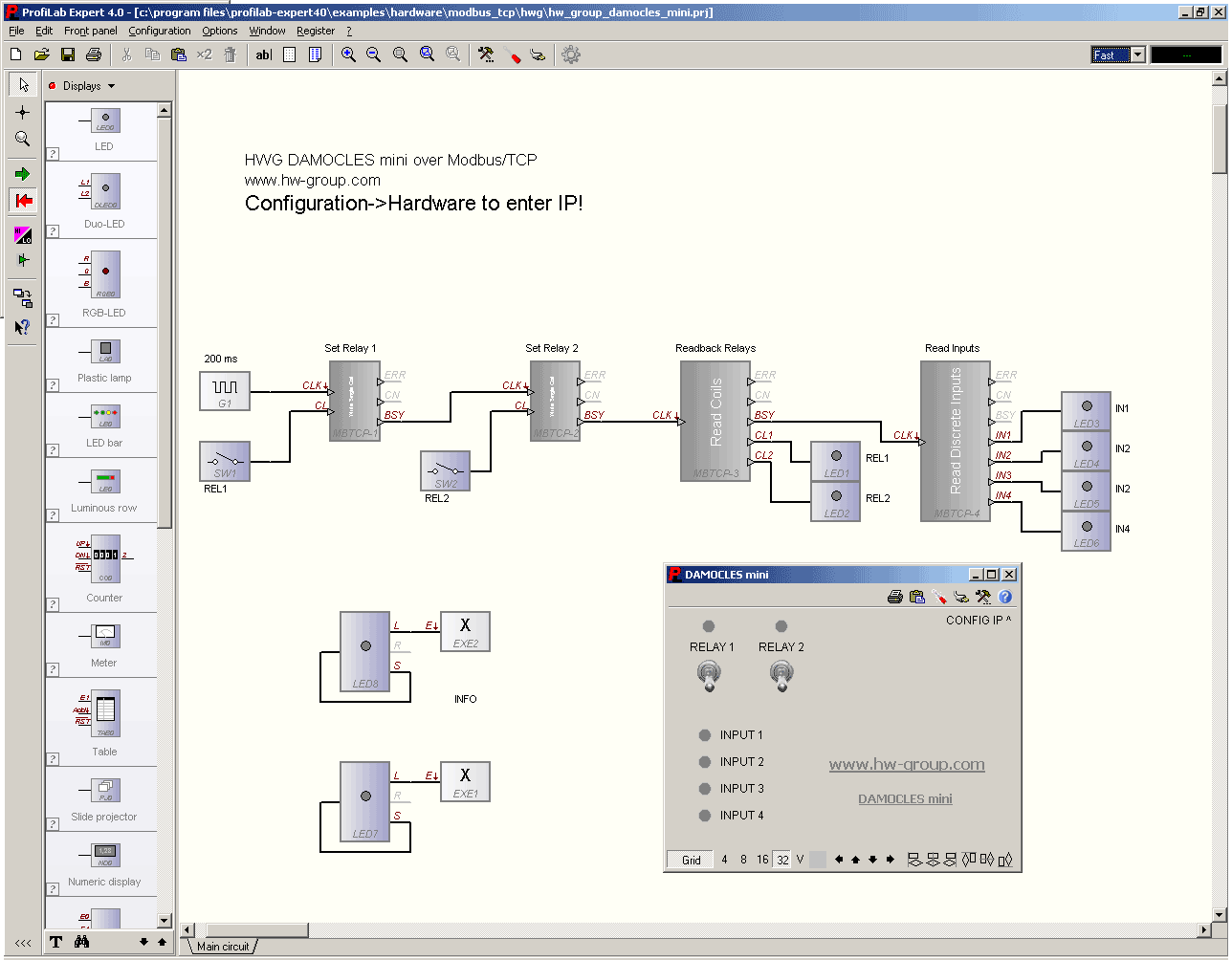Start simulation with the green arrow
1232x960 pixels.
23,174
